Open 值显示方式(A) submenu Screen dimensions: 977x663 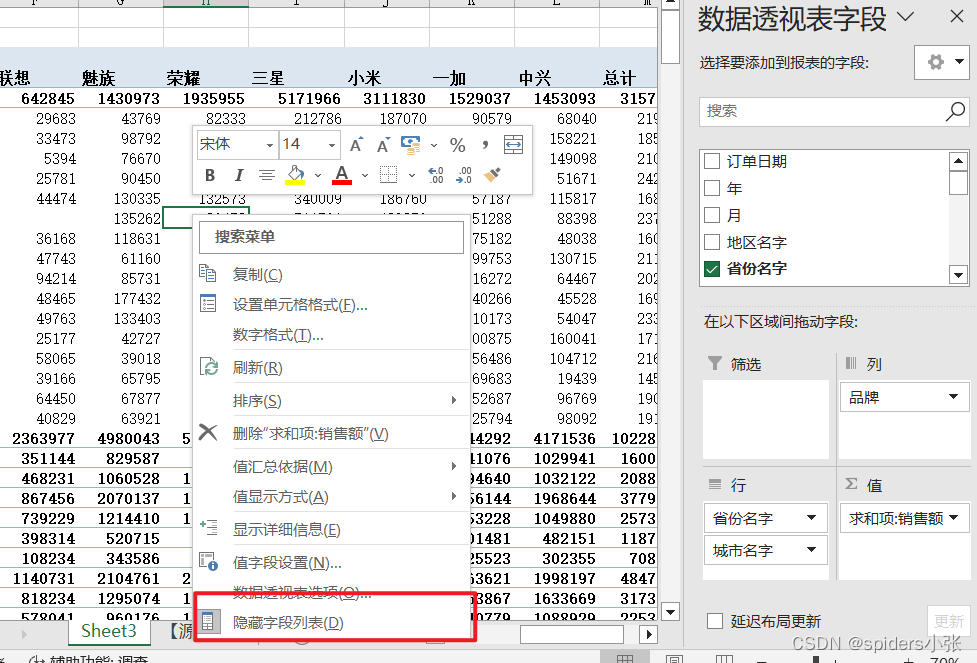tap(331, 497)
